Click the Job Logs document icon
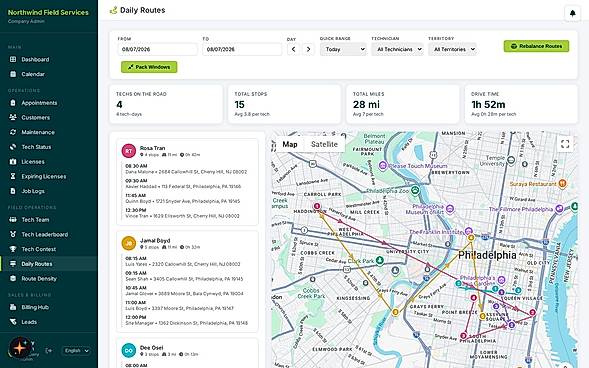 [x=13, y=191]
